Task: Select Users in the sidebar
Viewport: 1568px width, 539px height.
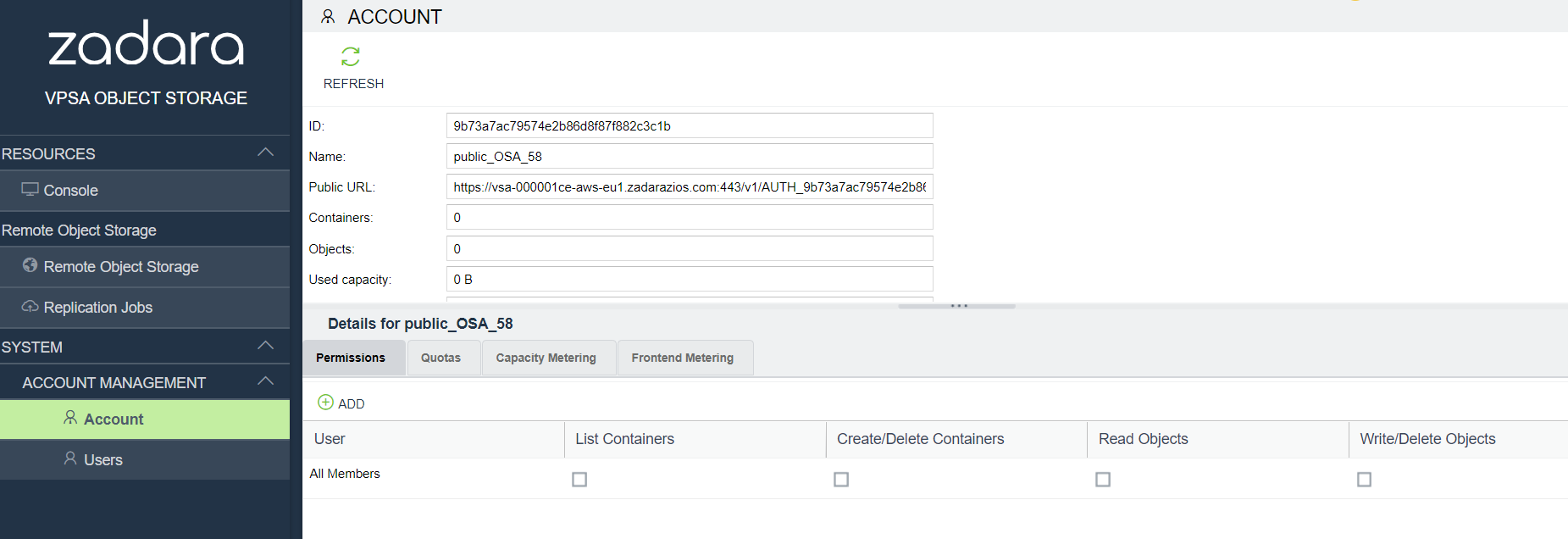Action: (x=145, y=460)
